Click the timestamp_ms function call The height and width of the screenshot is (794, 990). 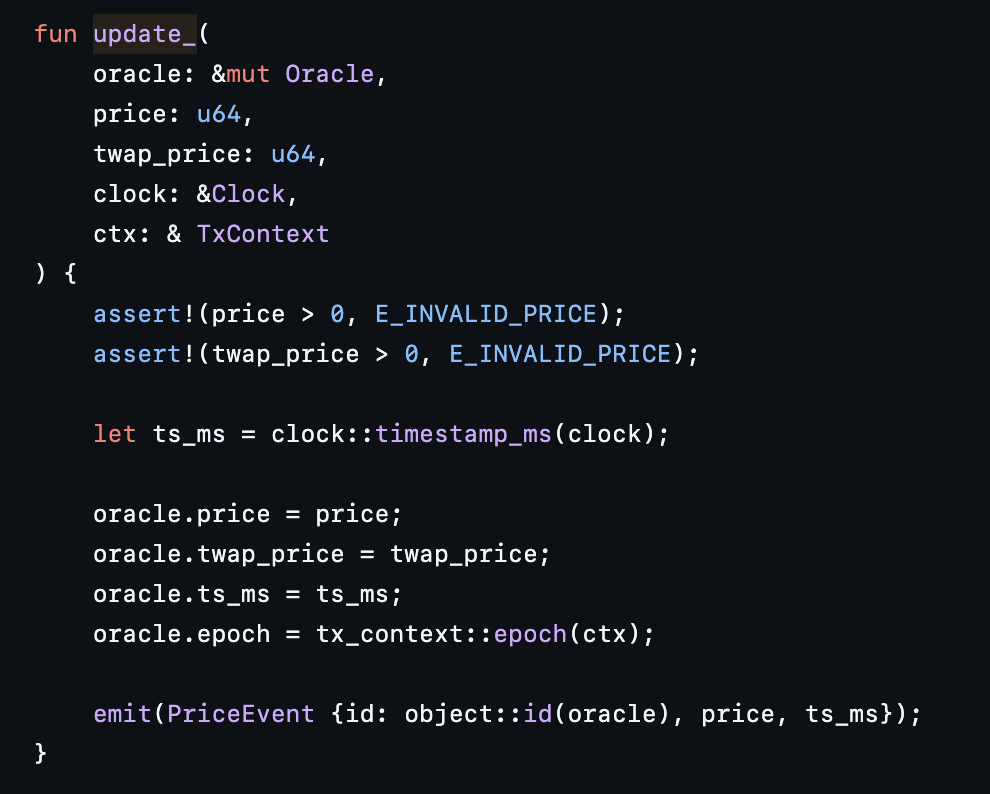463,434
